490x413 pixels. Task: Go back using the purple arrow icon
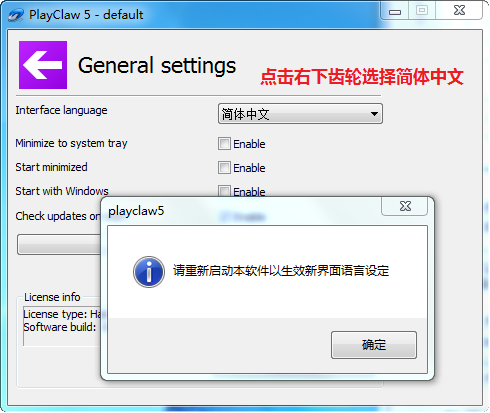click(x=43, y=65)
